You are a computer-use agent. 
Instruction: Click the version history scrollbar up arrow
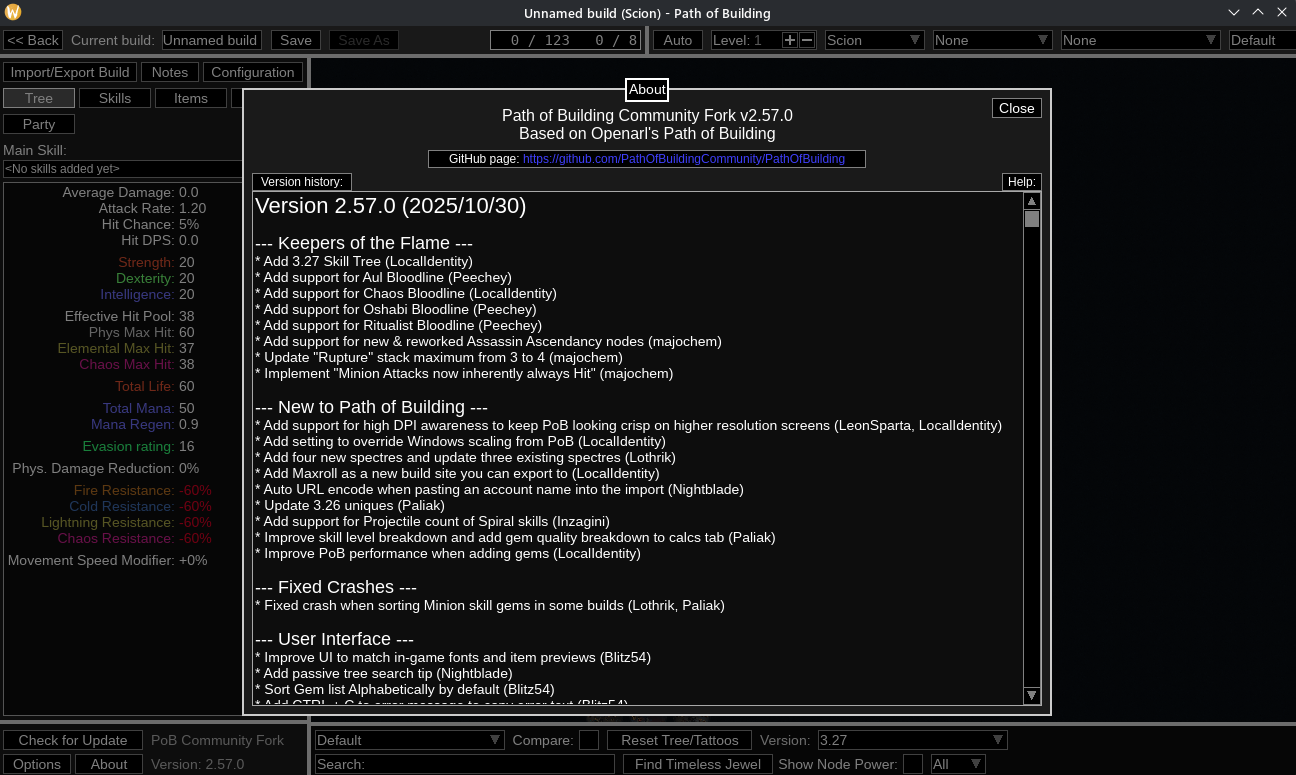point(1032,201)
